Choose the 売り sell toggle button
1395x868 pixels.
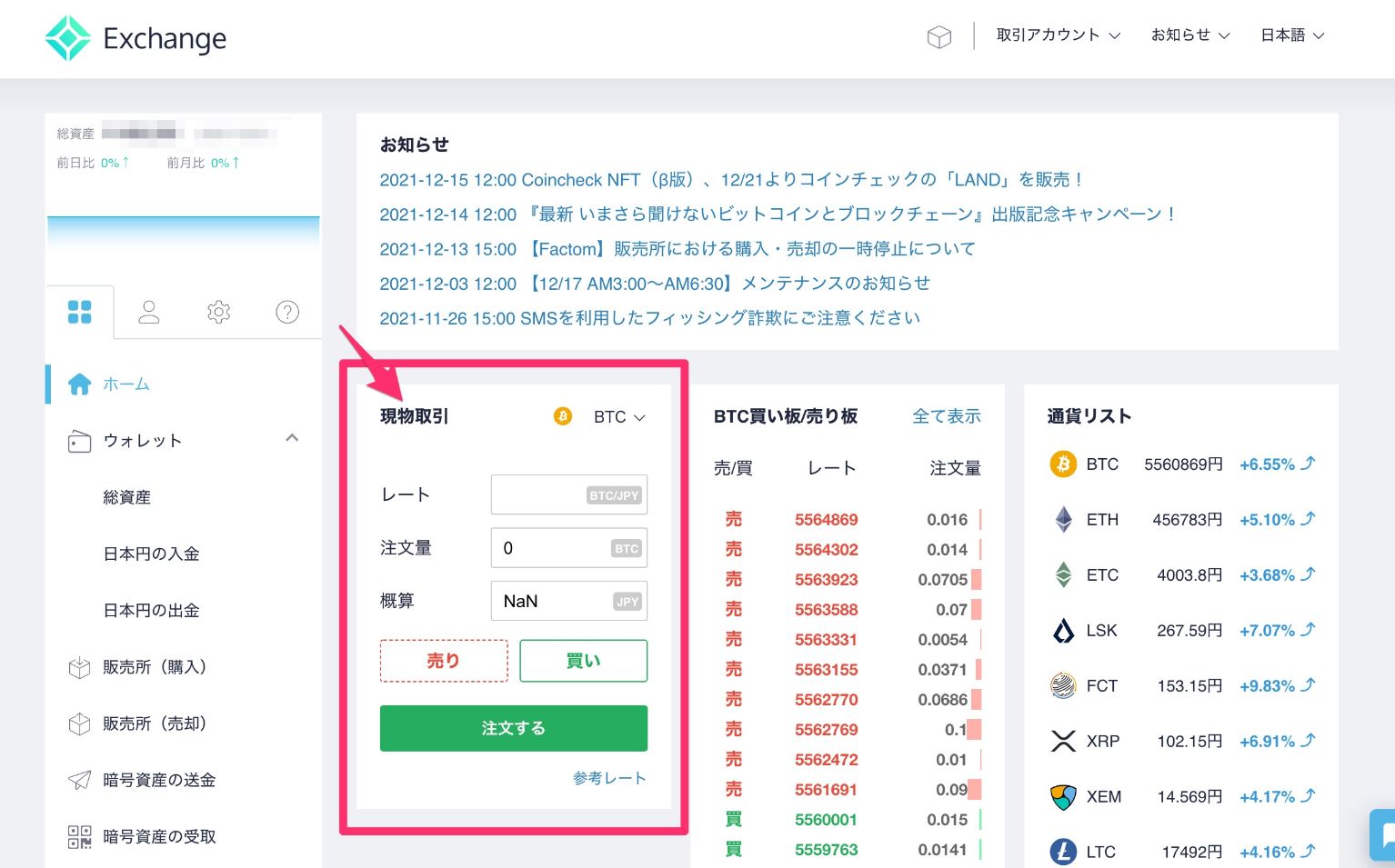tap(444, 661)
